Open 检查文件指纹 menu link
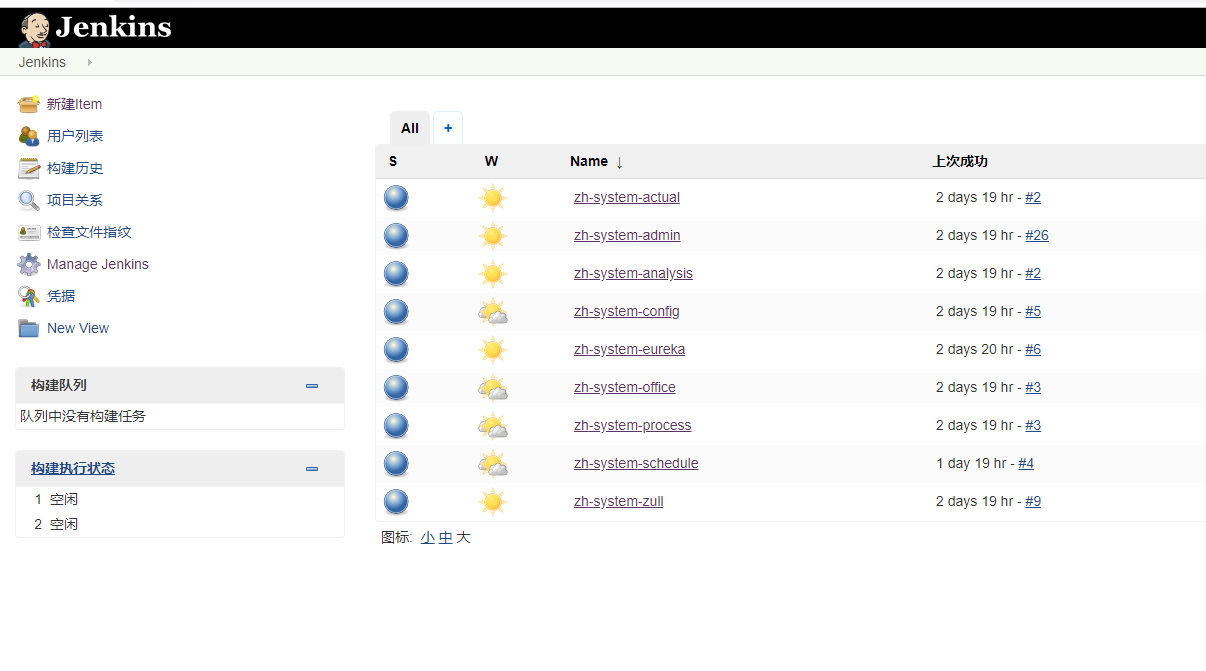 (x=89, y=232)
